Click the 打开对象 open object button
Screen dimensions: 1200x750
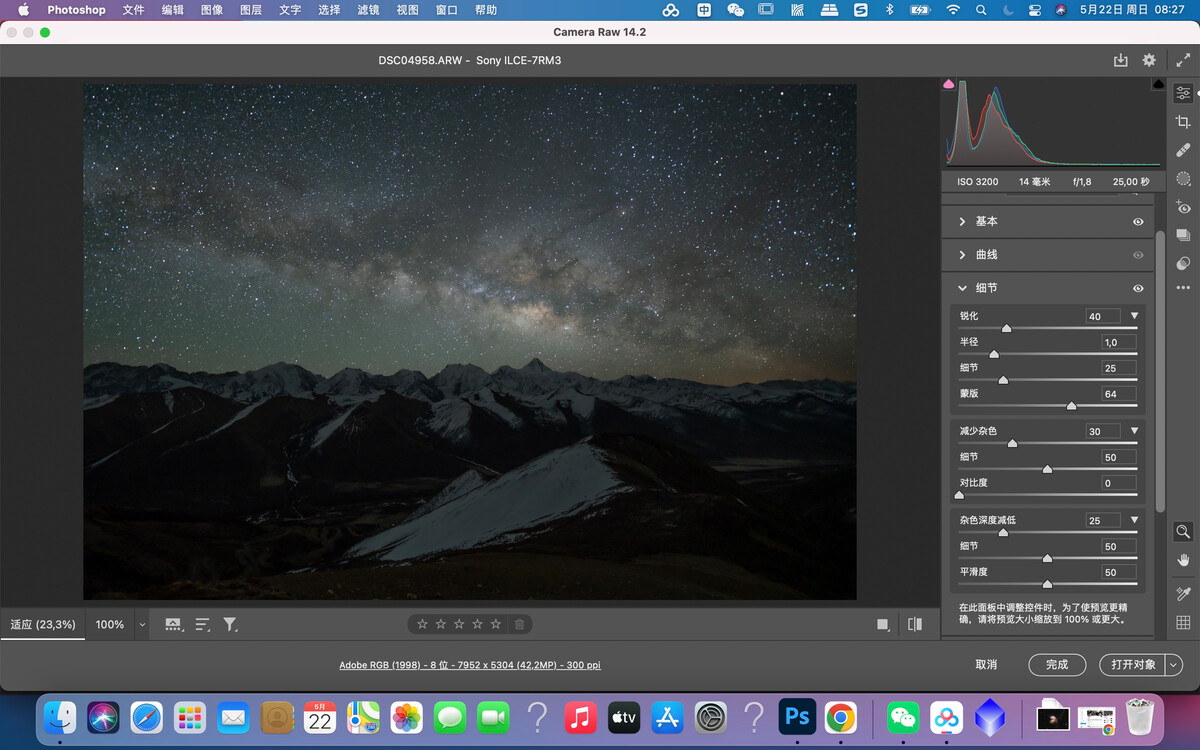(x=1132, y=665)
